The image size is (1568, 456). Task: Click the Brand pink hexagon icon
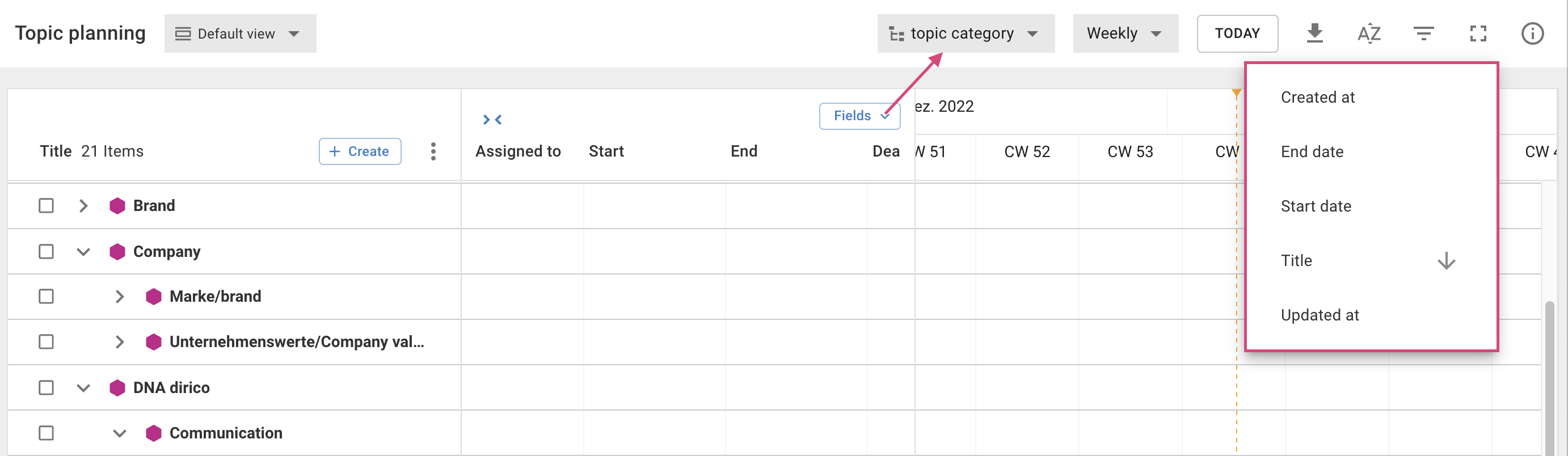point(117,206)
